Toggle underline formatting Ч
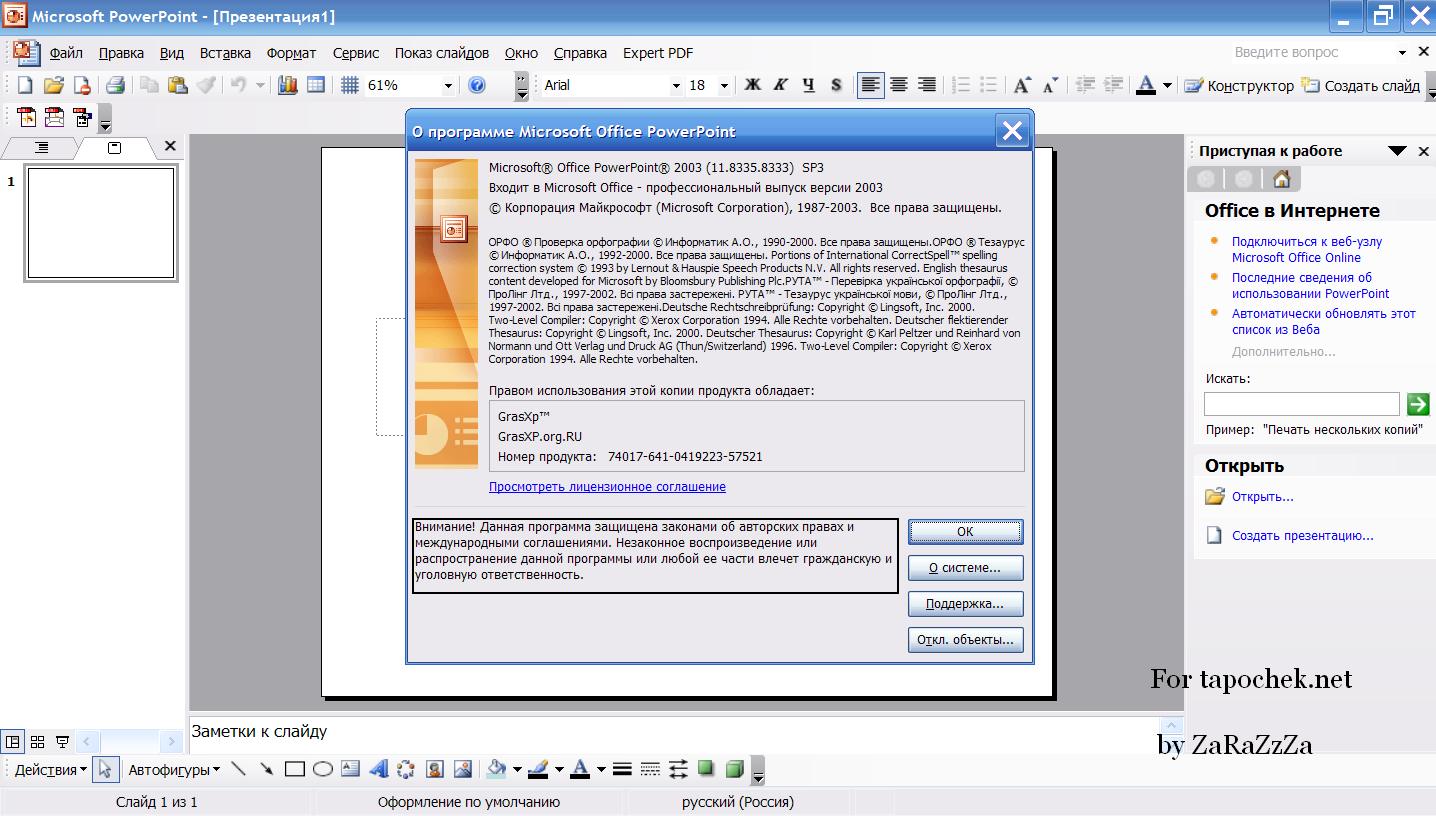 pos(808,86)
